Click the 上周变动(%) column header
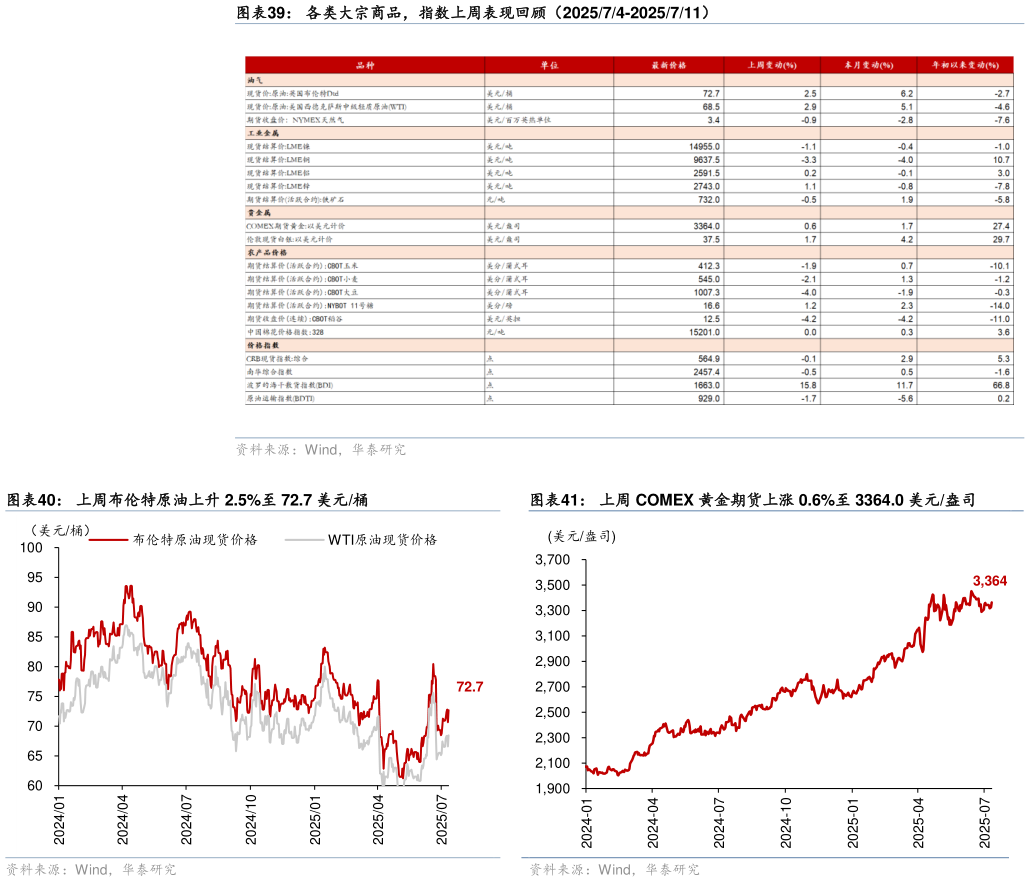 click(x=772, y=64)
